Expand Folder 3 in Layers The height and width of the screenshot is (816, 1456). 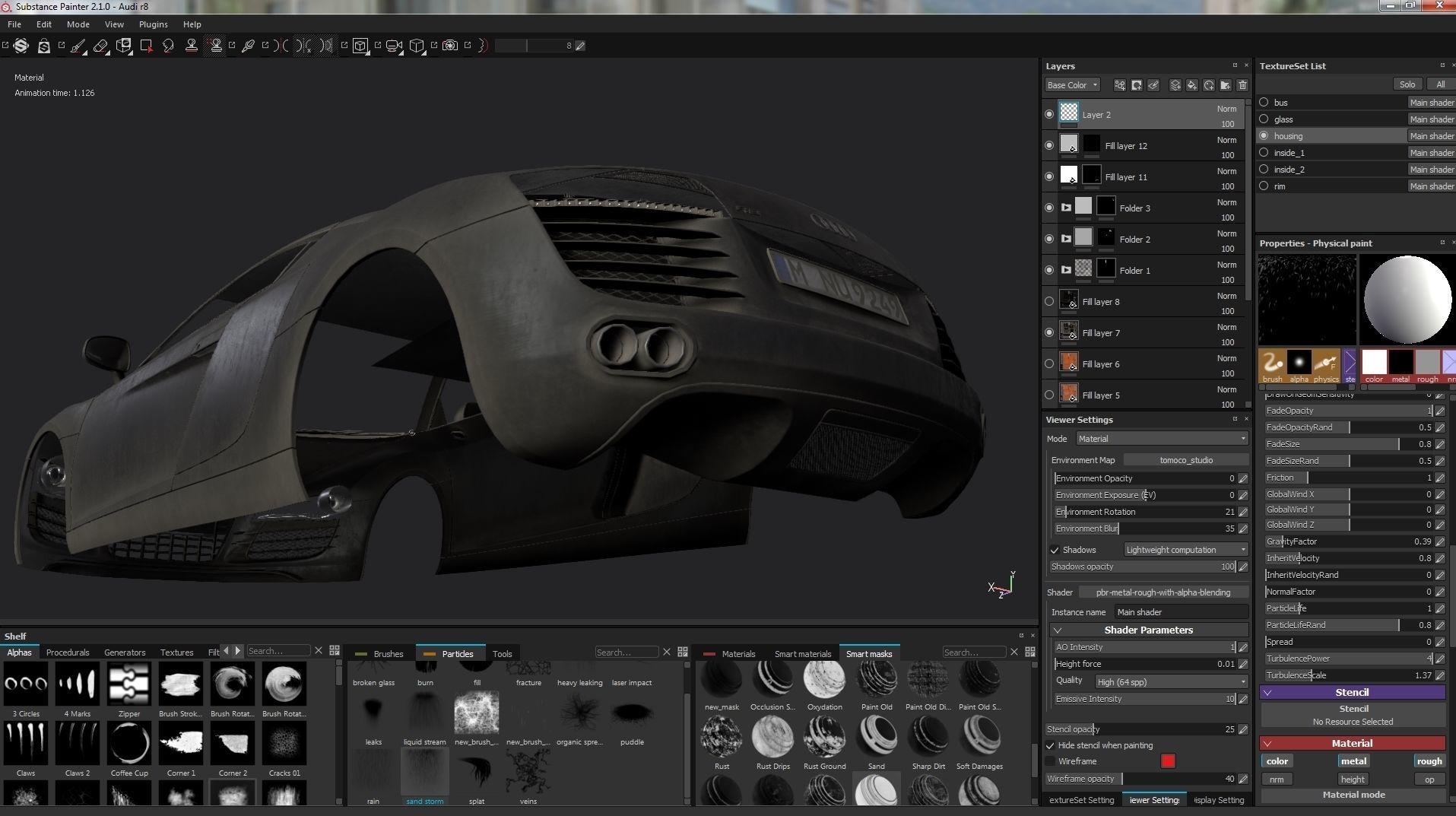click(1066, 208)
